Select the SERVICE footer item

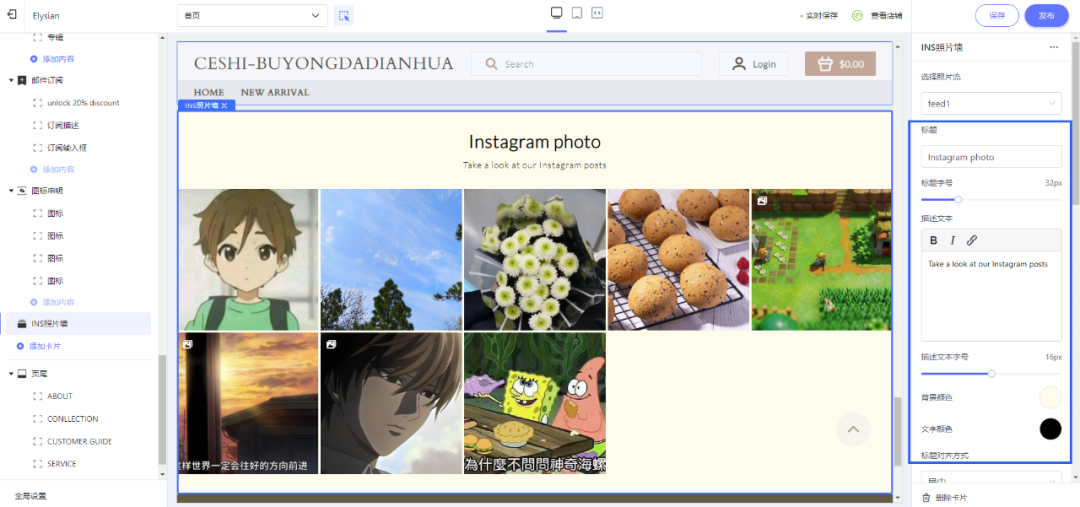click(x=62, y=464)
